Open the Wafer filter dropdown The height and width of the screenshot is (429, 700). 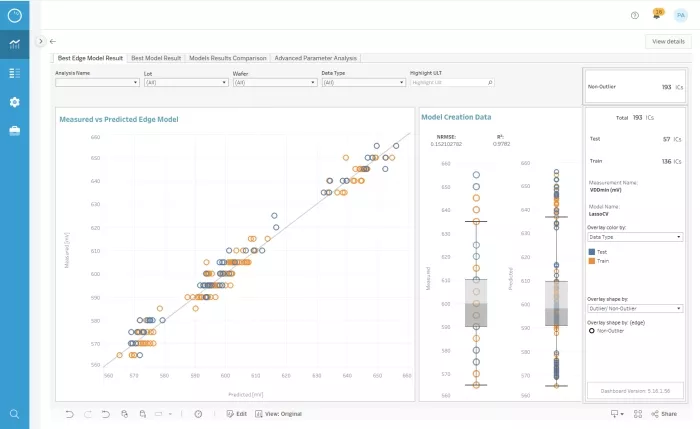(x=273, y=83)
